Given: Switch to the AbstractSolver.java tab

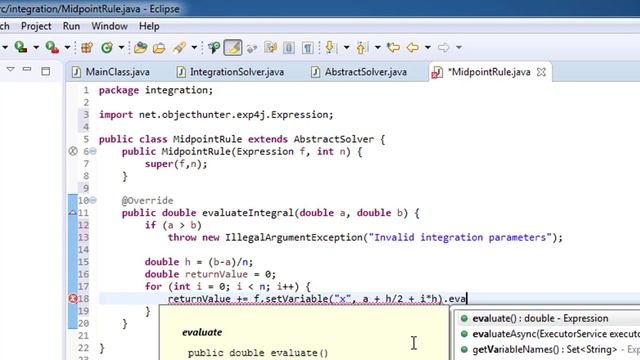Looking at the screenshot, I should point(359,72).
